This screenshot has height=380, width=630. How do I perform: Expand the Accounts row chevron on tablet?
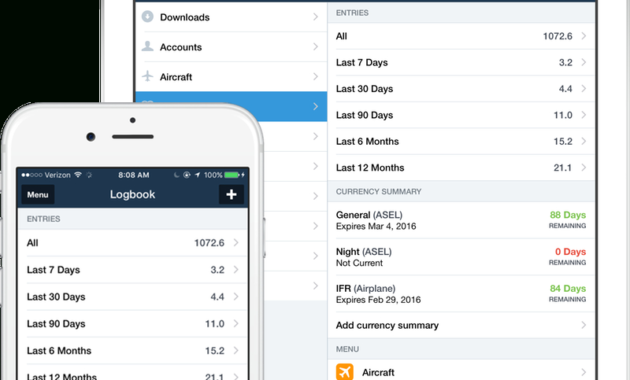point(315,47)
